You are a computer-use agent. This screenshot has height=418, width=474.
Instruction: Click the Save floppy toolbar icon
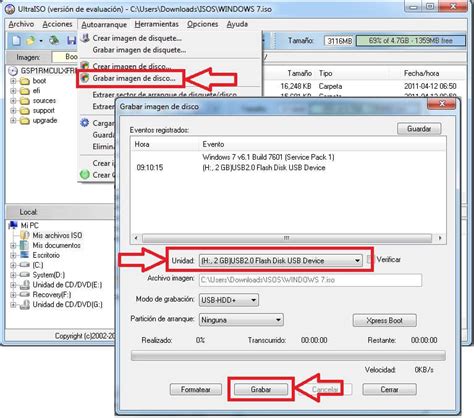[x=71, y=40]
